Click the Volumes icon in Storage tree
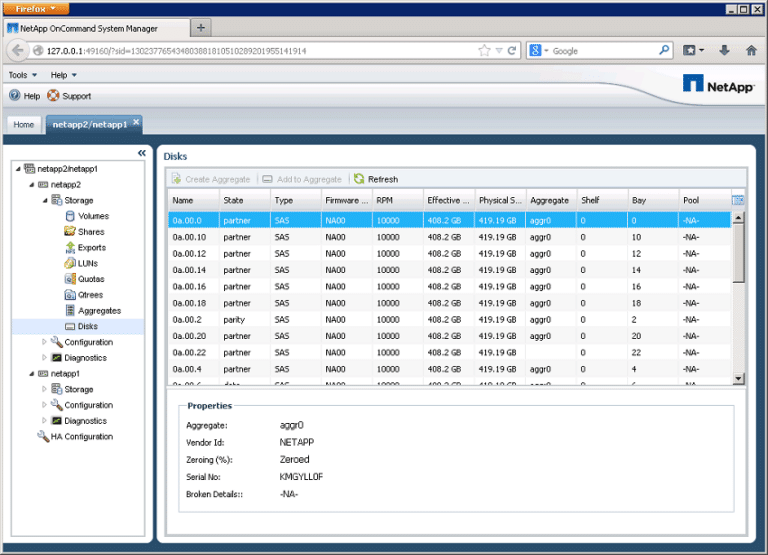Image resolution: width=768 pixels, height=555 pixels. click(70, 216)
